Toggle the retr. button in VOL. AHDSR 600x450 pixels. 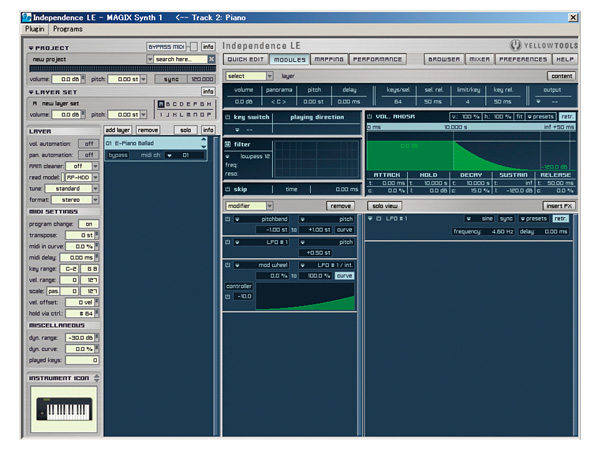click(x=567, y=116)
